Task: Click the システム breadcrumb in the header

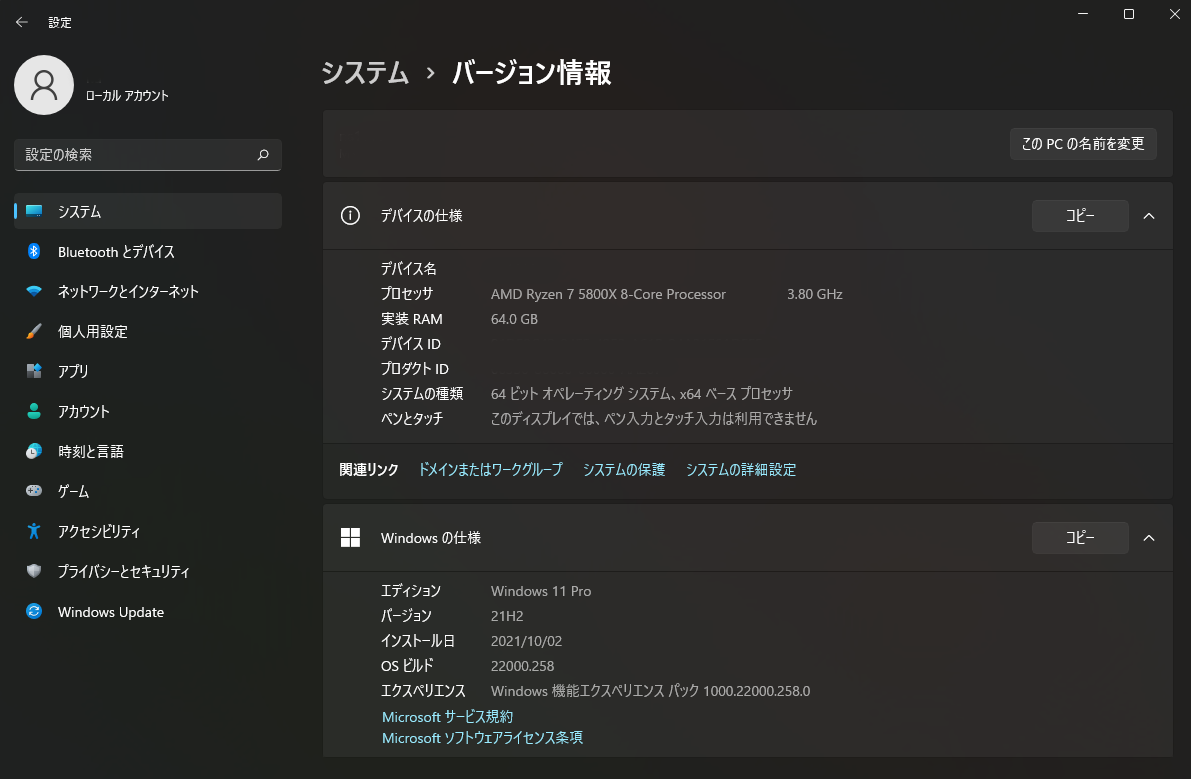Action: click(365, 73)
